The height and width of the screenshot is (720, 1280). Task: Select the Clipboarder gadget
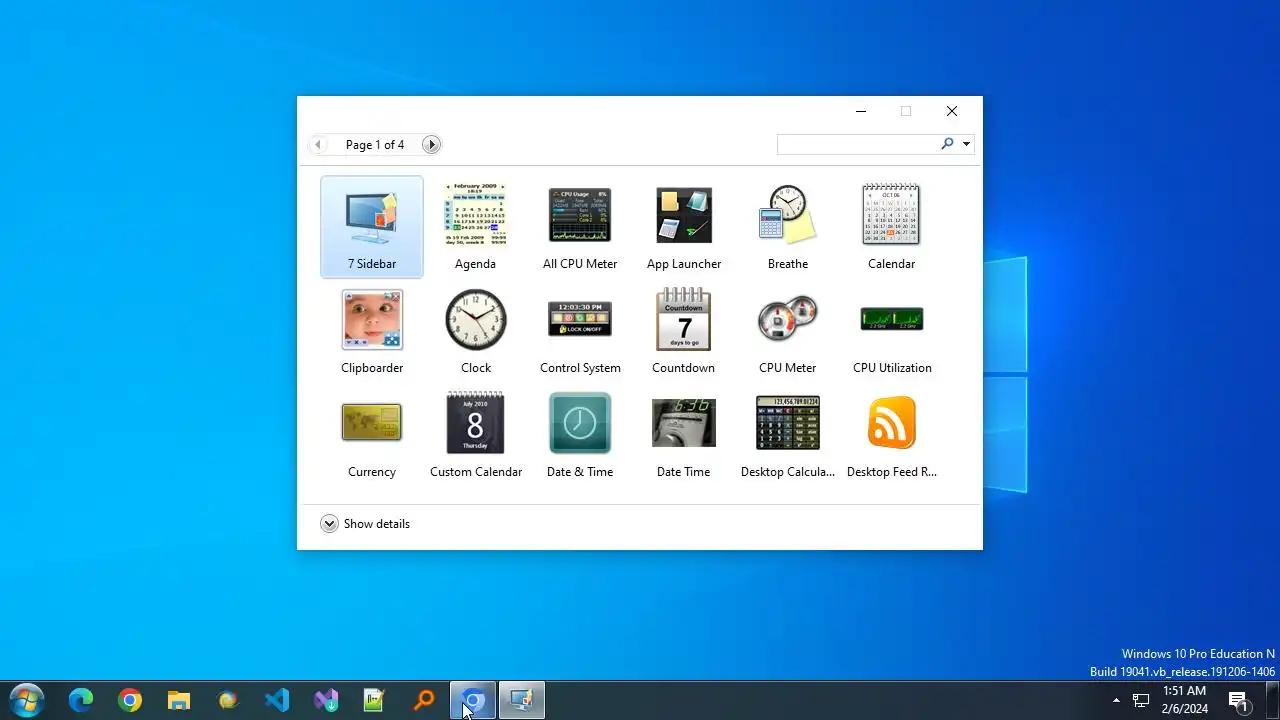click(x=372, y=331)
